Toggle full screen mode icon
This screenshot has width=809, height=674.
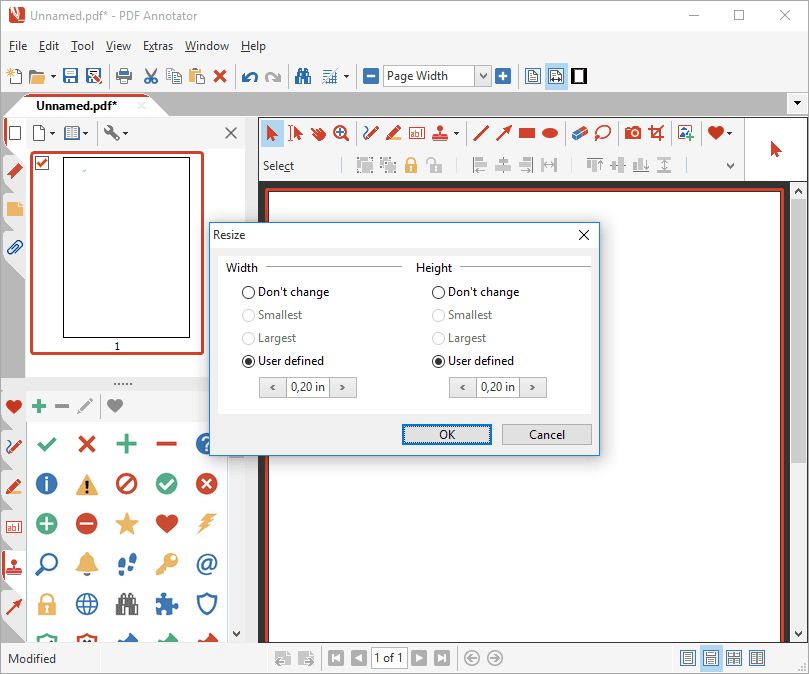(x=579, y=76)
